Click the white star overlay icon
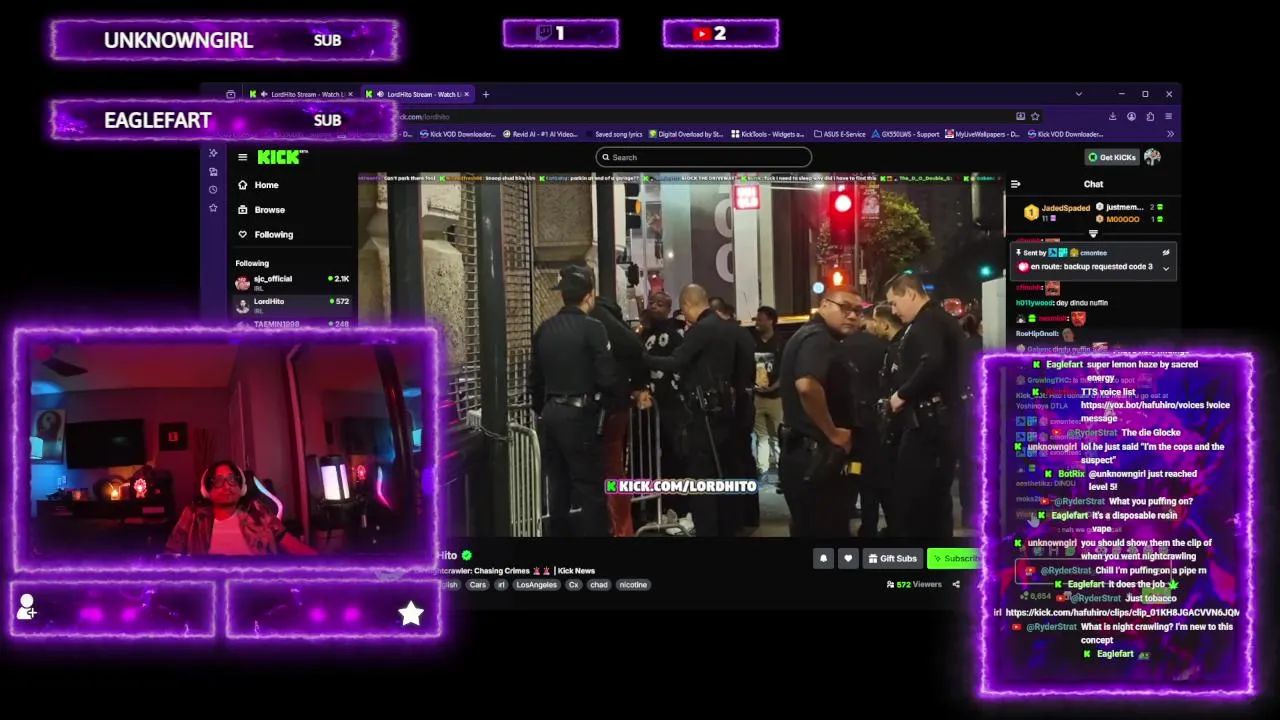Screen dimensions: 1280x720 (411, 613)
